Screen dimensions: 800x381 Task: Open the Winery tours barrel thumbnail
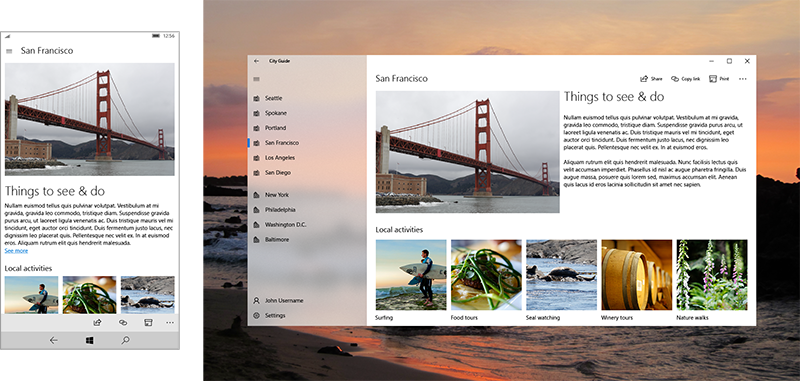point(637,275)
